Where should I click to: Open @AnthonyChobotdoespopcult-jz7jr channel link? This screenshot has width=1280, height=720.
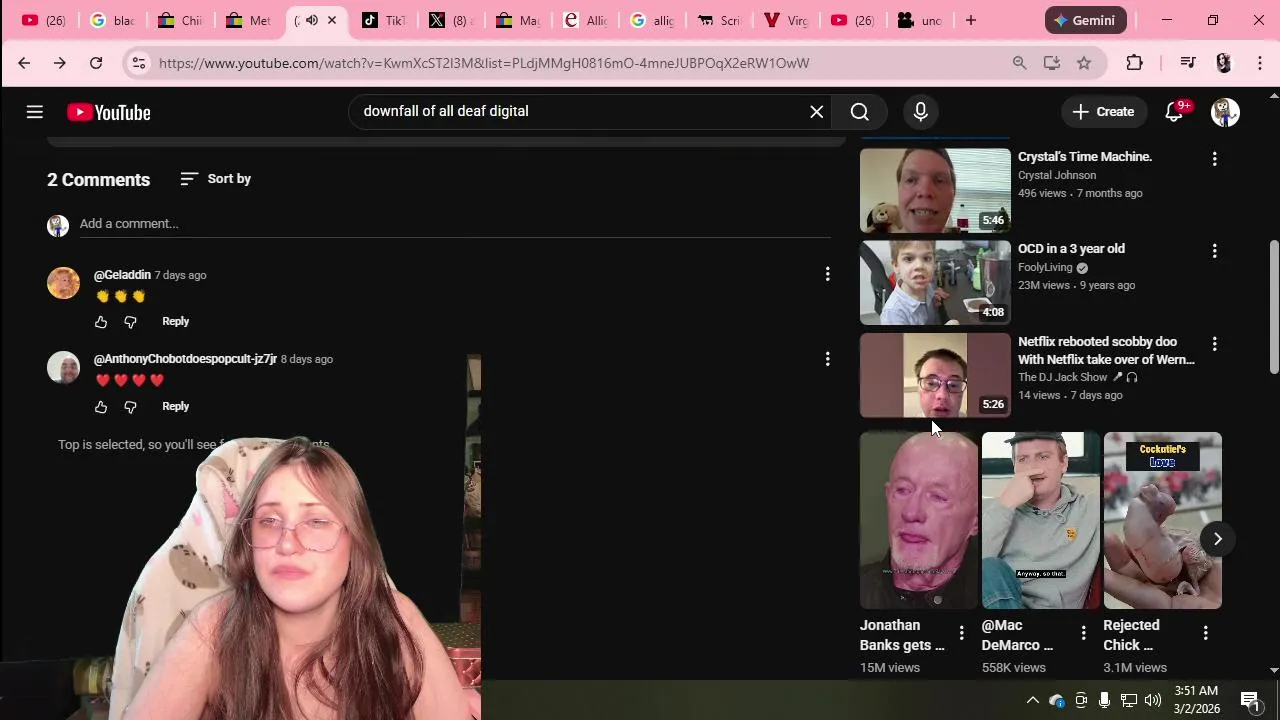point(185,359)
